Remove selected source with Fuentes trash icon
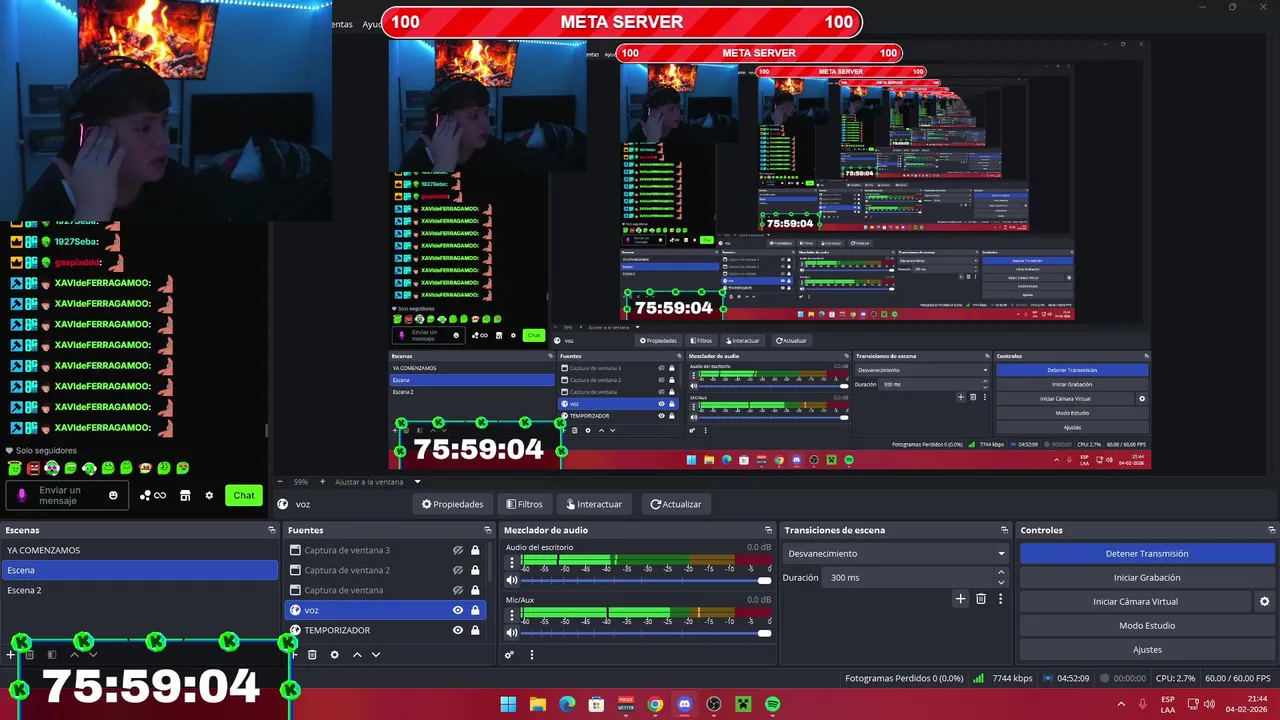This screenshot has width=1280, height=720. 312,655
